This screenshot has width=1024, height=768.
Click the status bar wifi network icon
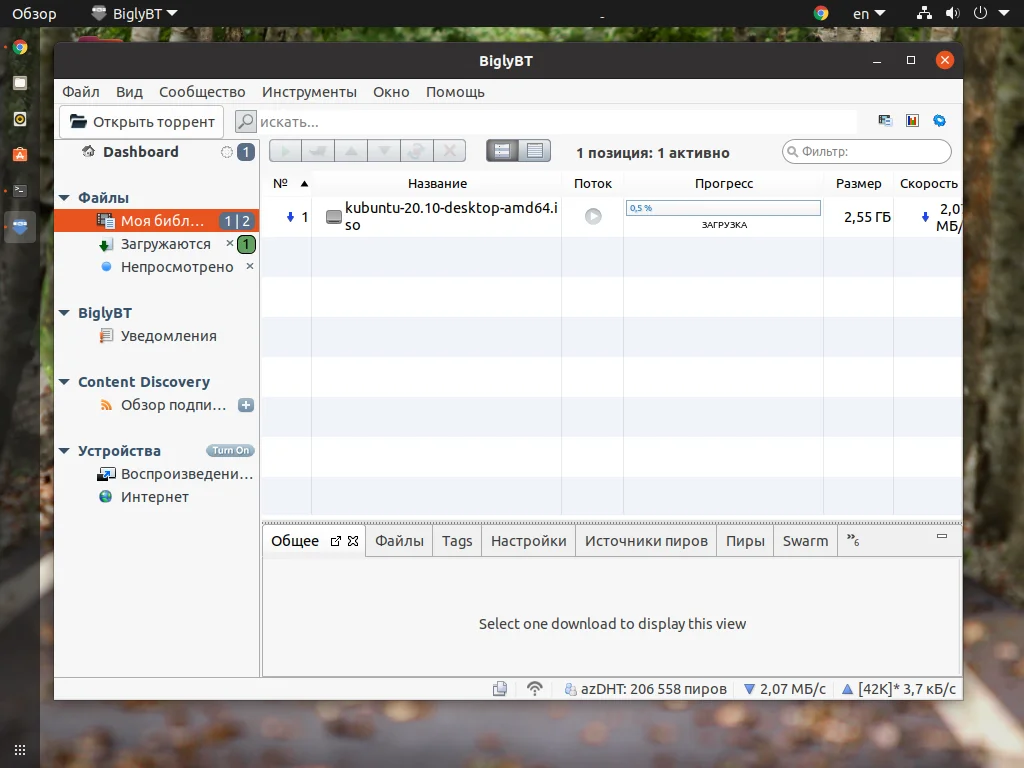535,688
